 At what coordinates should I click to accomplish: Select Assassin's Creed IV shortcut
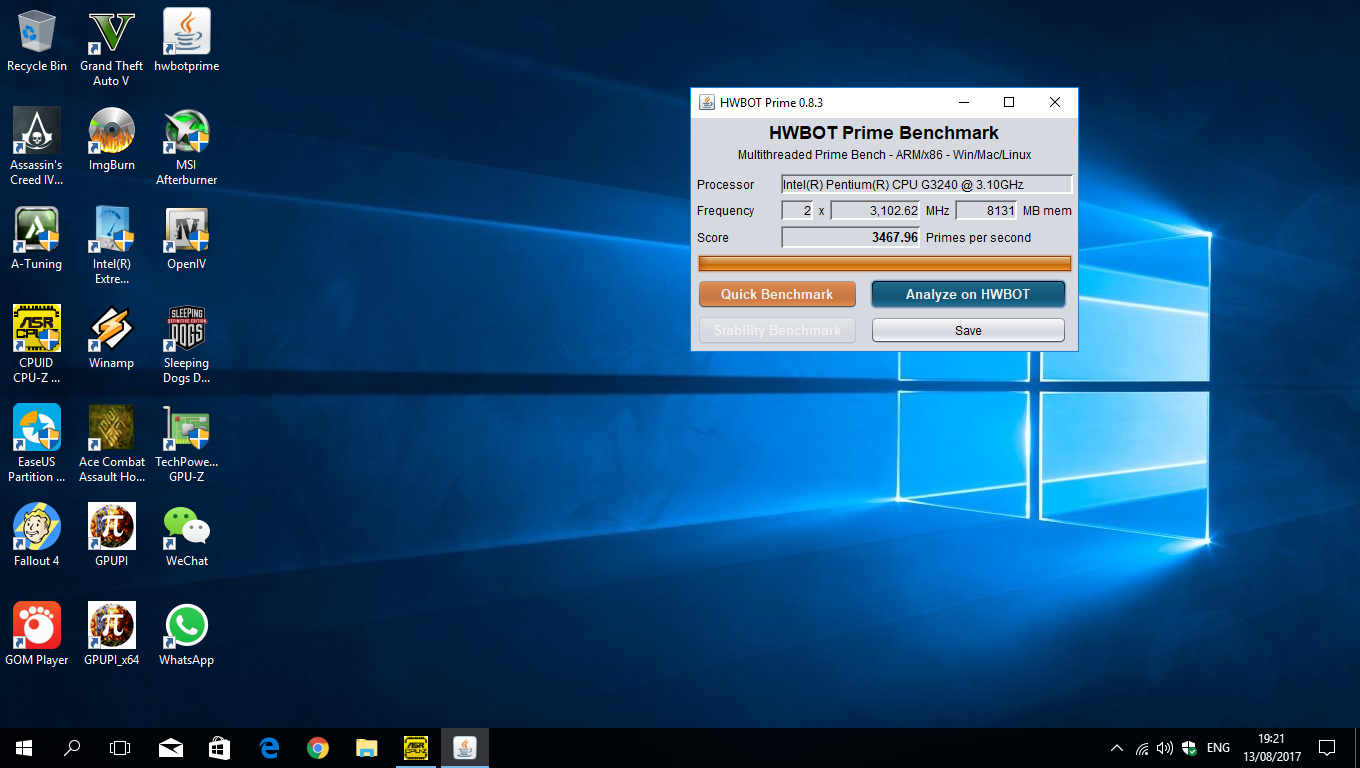pos(37,147)
